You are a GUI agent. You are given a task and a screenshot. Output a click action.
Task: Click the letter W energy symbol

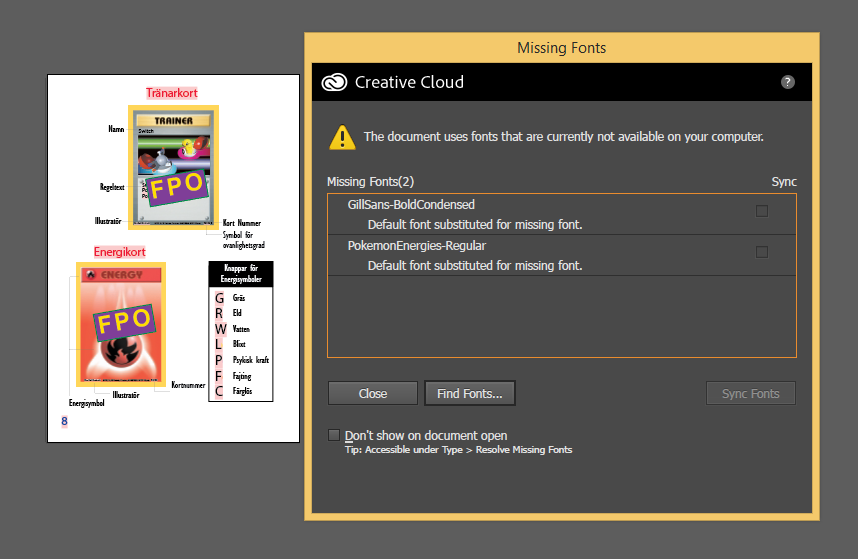point(221,329)
